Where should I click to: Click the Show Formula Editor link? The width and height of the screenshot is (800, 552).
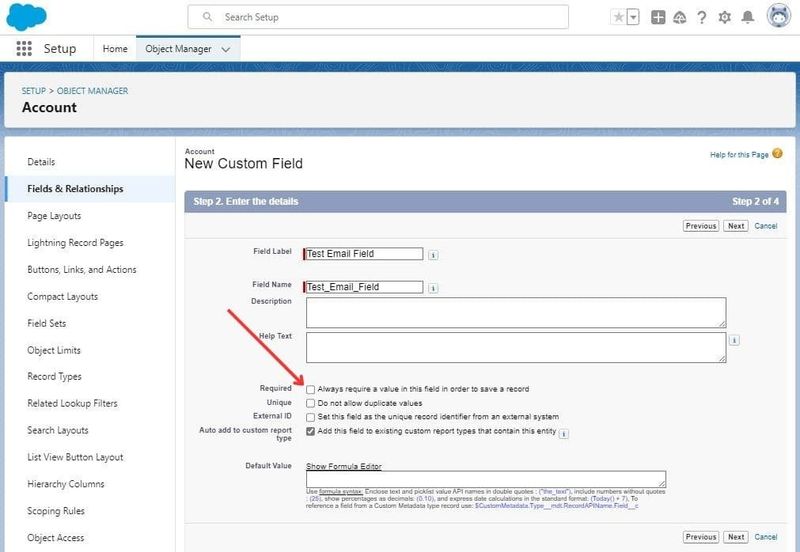coord(344,466)
